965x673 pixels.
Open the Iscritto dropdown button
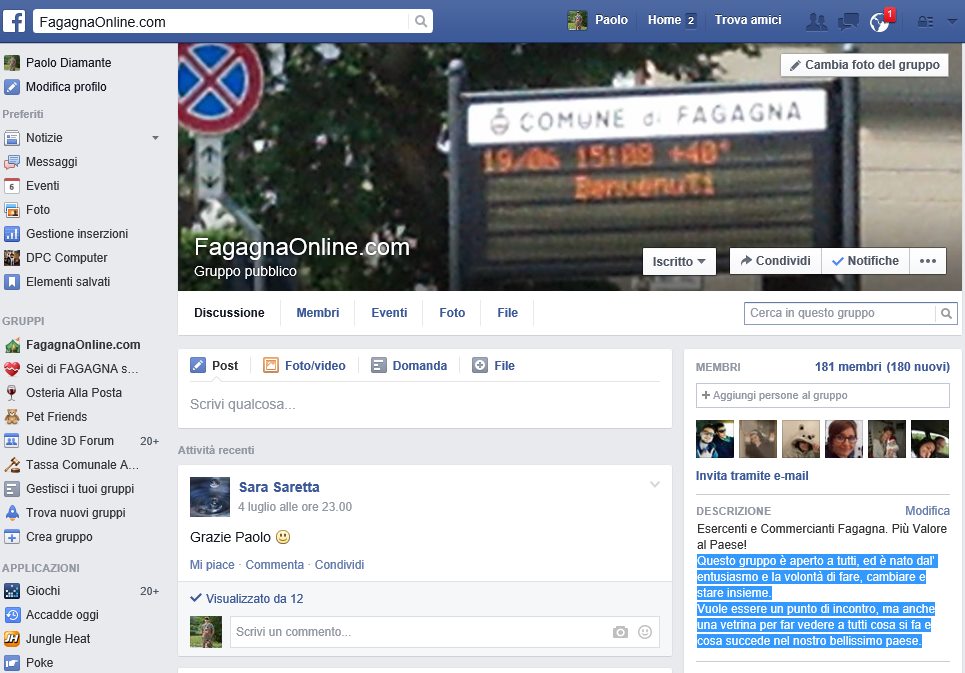tap(679, 261)
